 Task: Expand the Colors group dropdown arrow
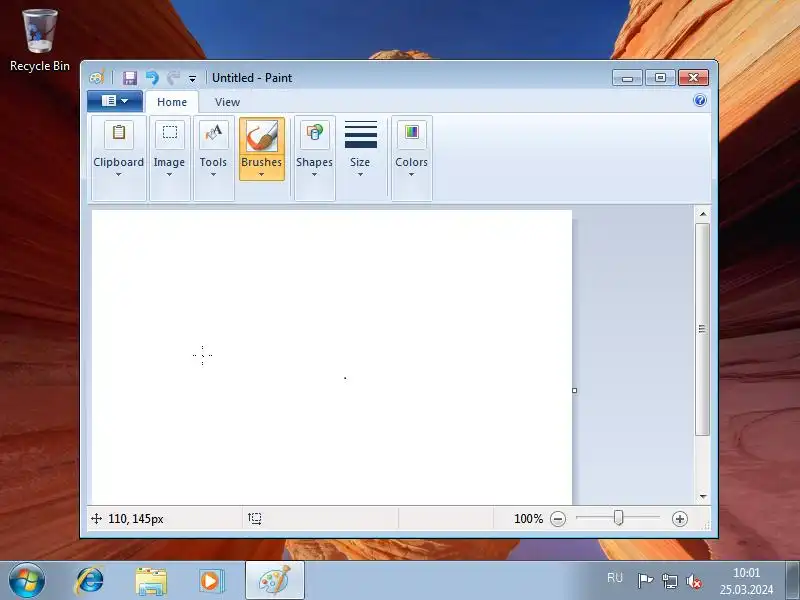click(411, 174)
